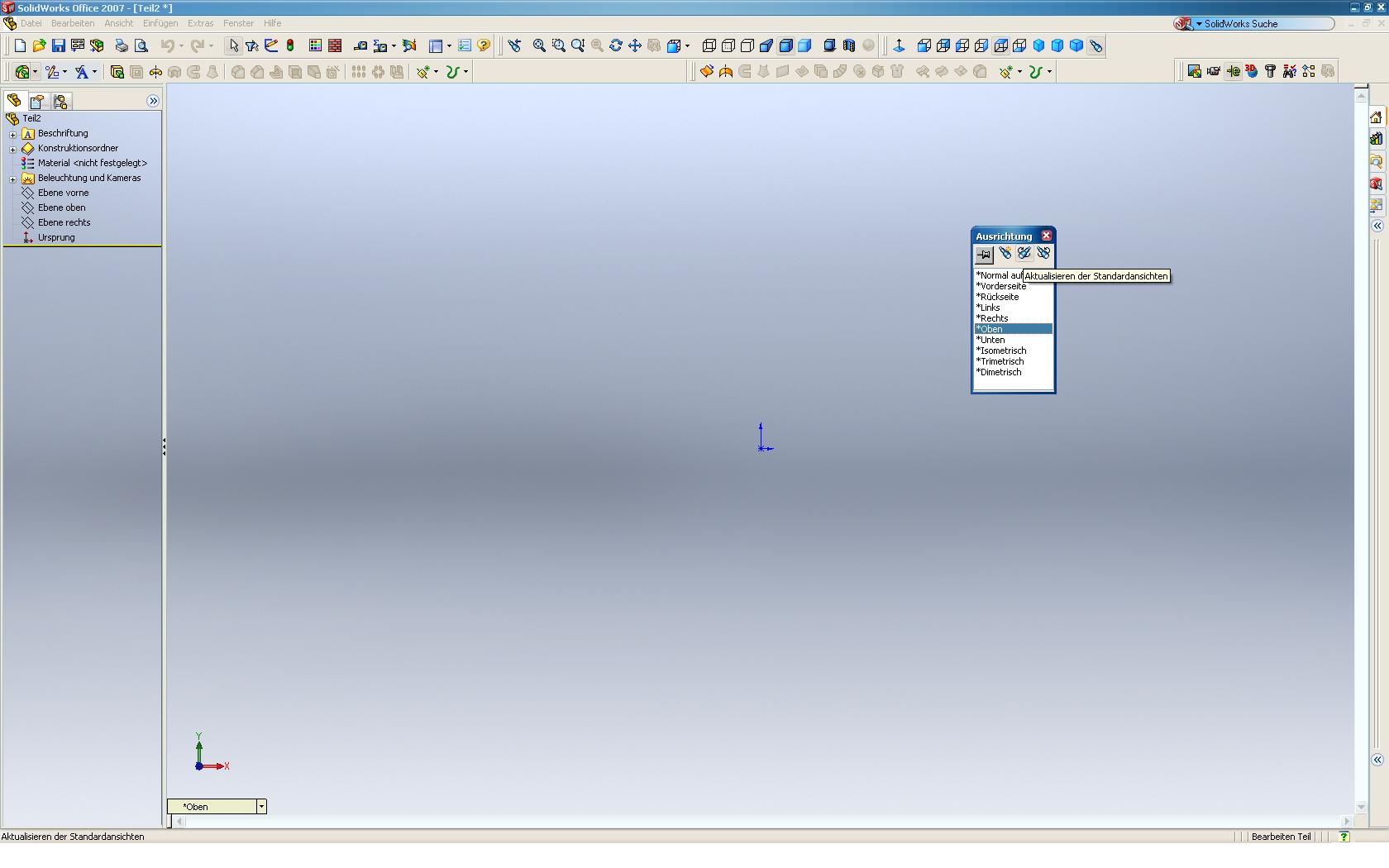Click New View icon in Ausrichtung dialog
Screen dimensions: 1389x868
(1005, 254)
